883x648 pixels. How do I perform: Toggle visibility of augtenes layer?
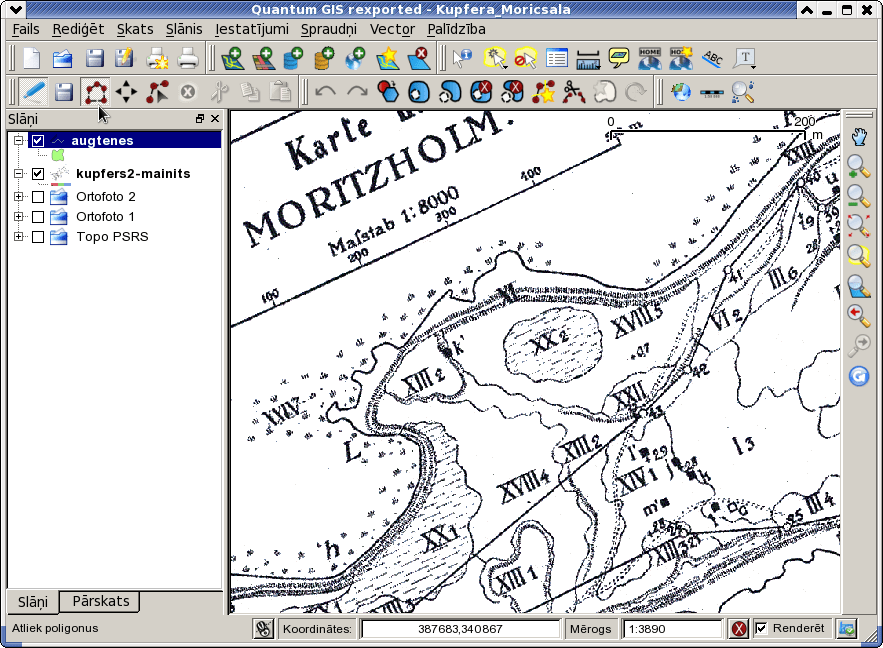38,140
